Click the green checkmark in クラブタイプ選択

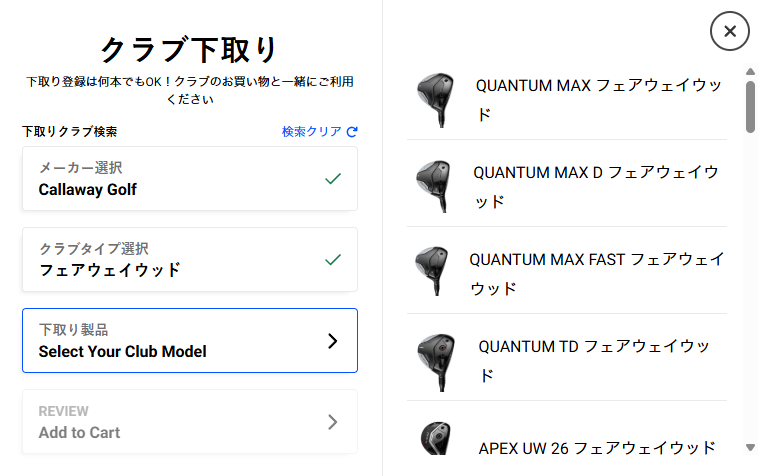click(333, 260)
